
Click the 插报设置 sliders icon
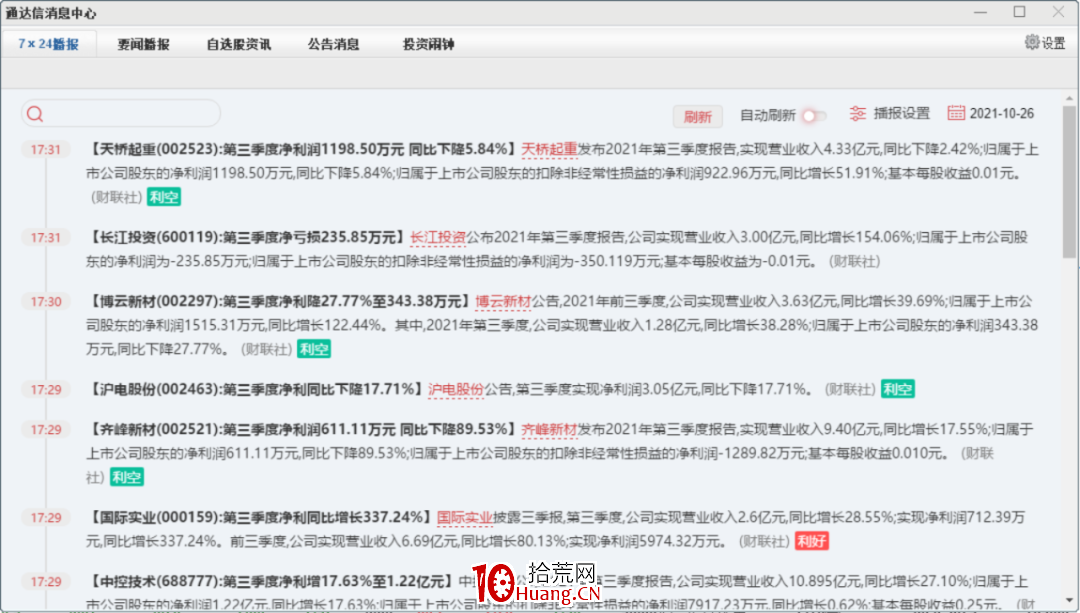(857, 114)
